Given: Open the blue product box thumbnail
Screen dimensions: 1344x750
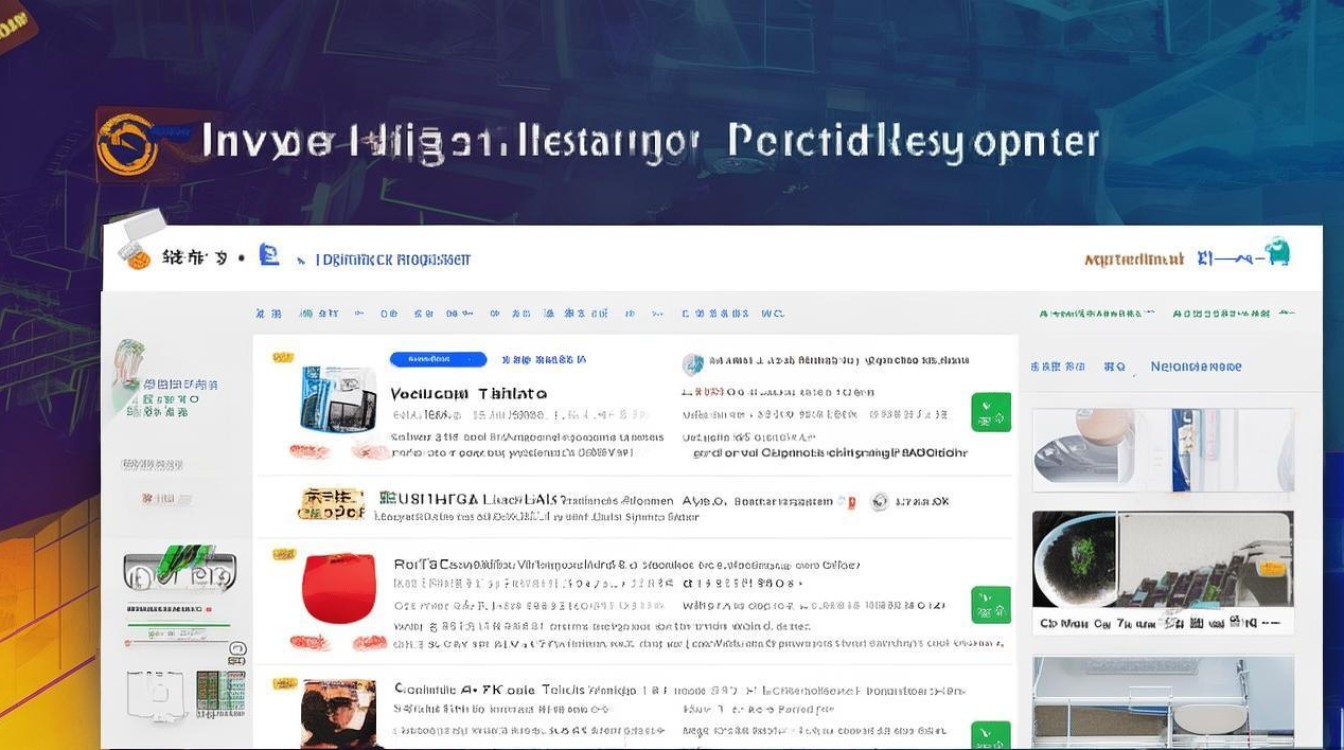Looking at the screenshot, I should 339,399.
